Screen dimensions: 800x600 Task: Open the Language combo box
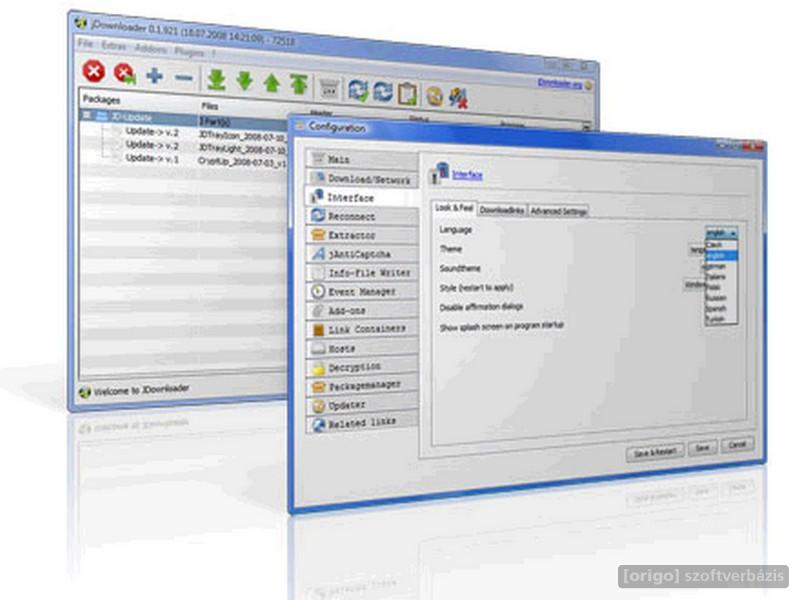point(721,233)
